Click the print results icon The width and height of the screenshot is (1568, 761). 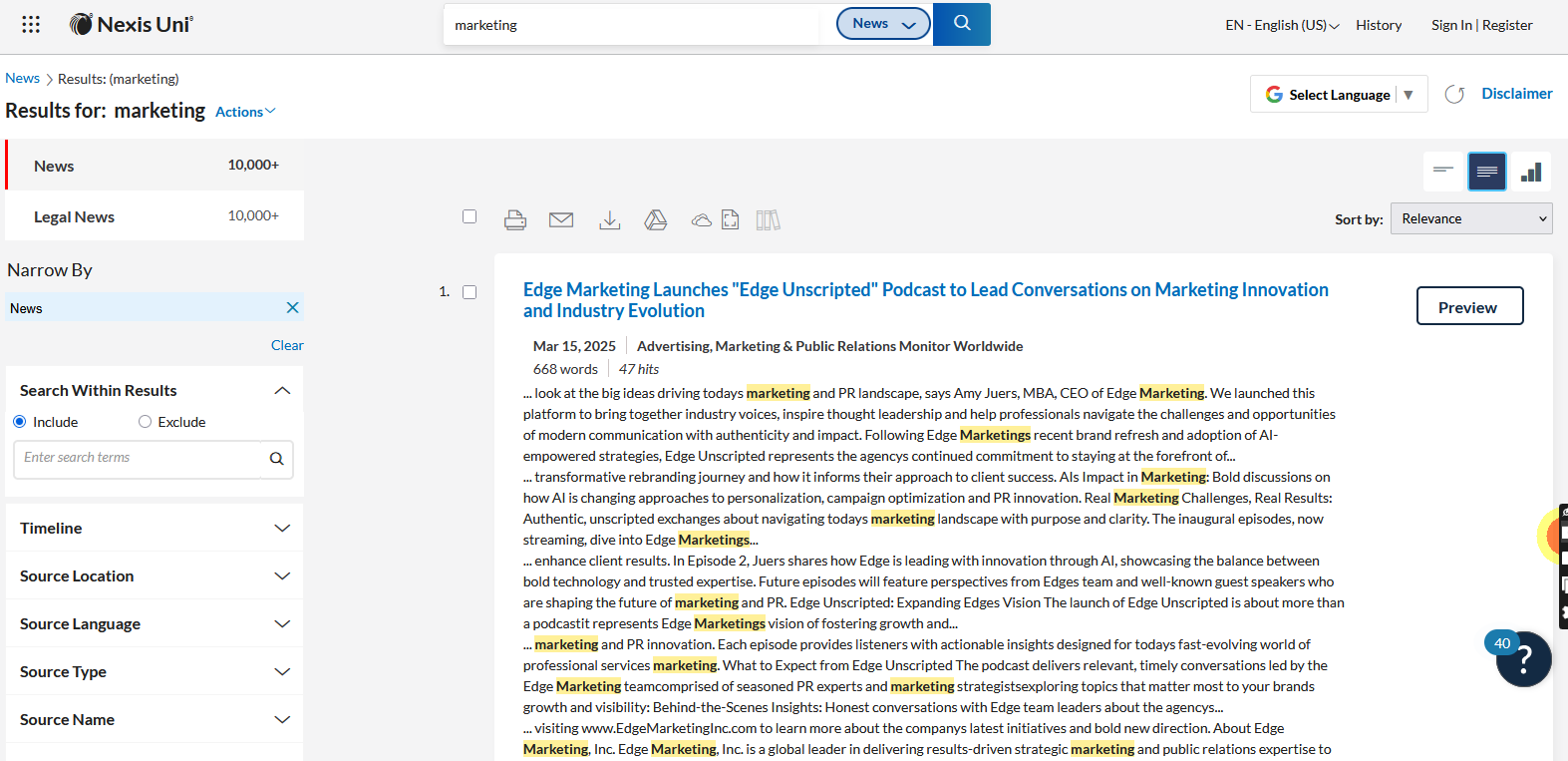[x=515, y=220]
